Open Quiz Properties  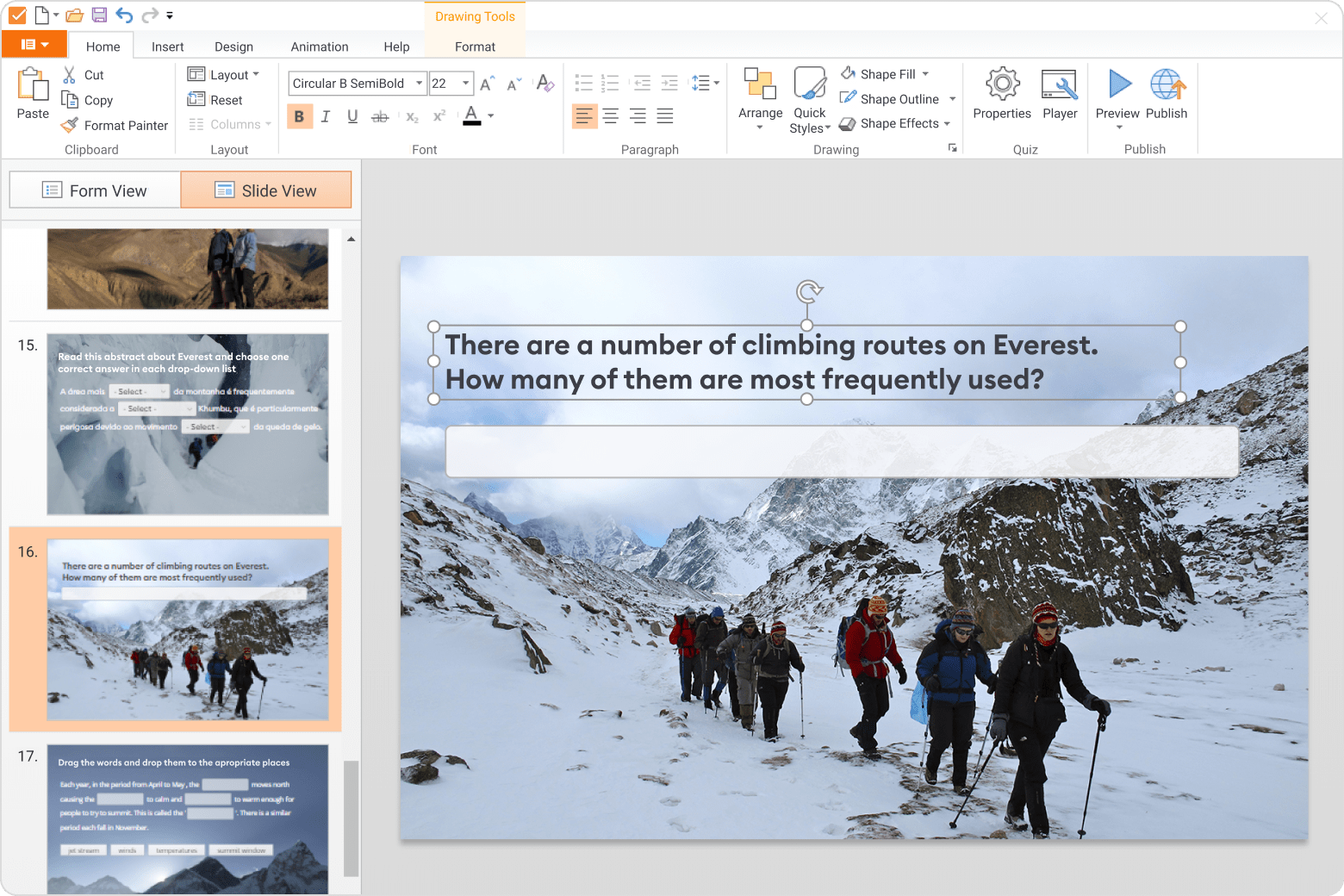(1001, 95)
